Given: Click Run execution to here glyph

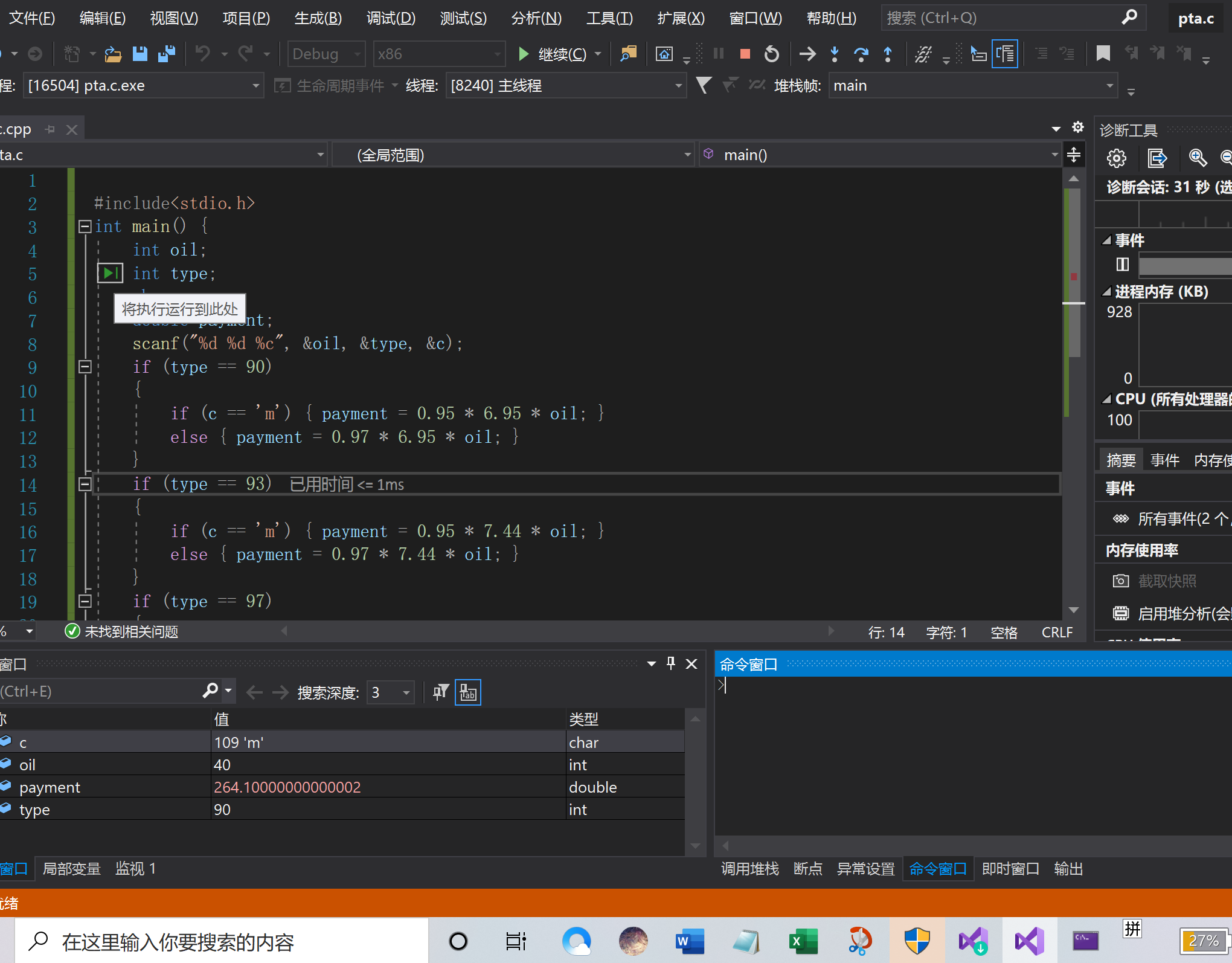Looking at the screenshot, I should pos(110,273).
